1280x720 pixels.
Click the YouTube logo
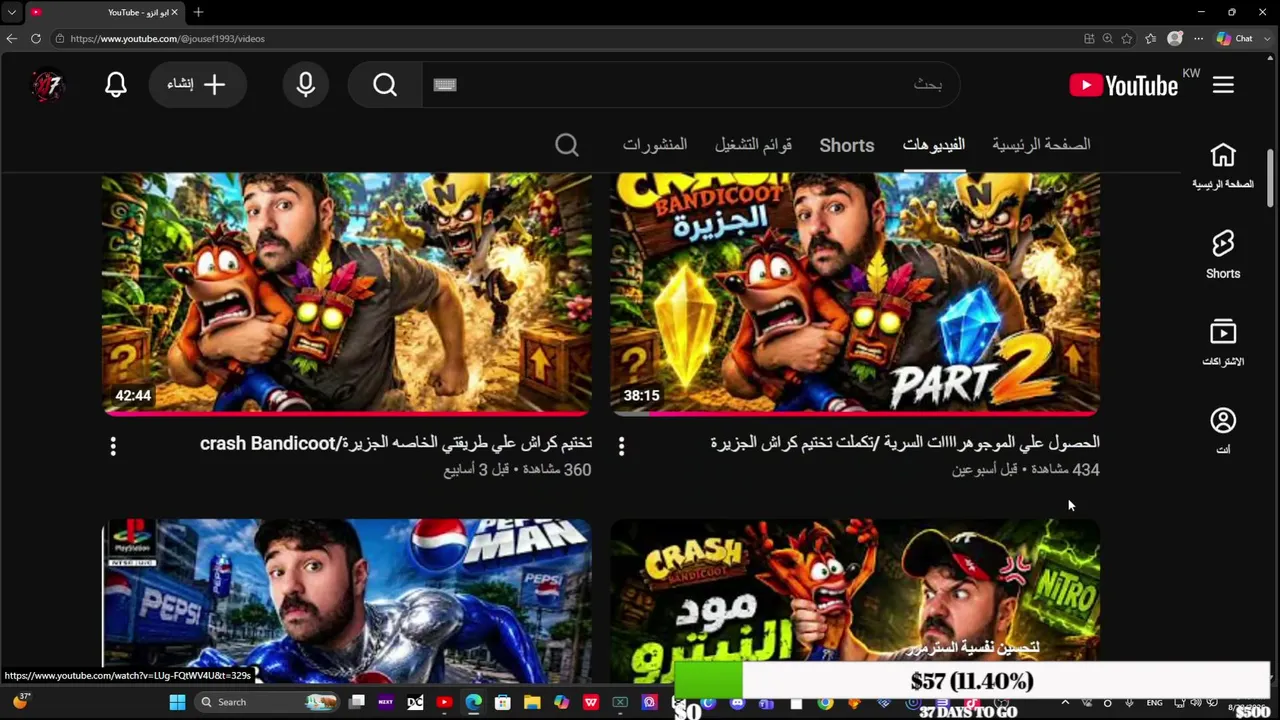[x=1123, y=86]
